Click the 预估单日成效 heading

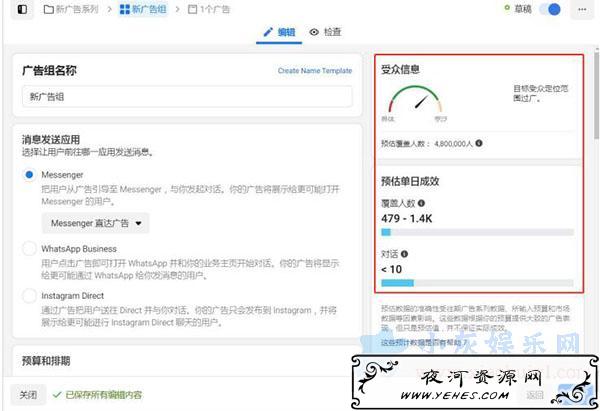[x=410, y=181]
